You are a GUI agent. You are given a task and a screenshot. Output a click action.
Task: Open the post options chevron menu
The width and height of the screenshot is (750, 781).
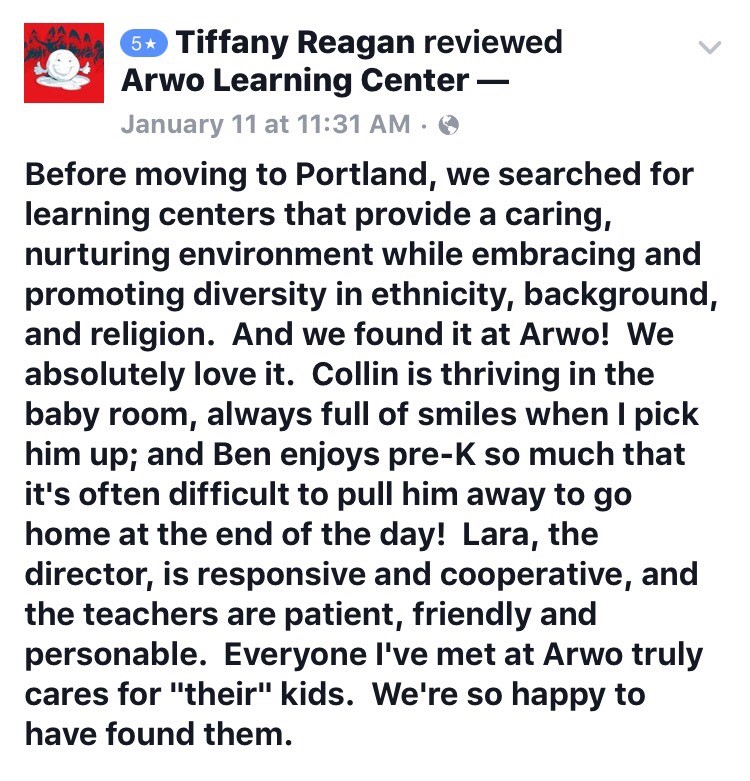710,47
